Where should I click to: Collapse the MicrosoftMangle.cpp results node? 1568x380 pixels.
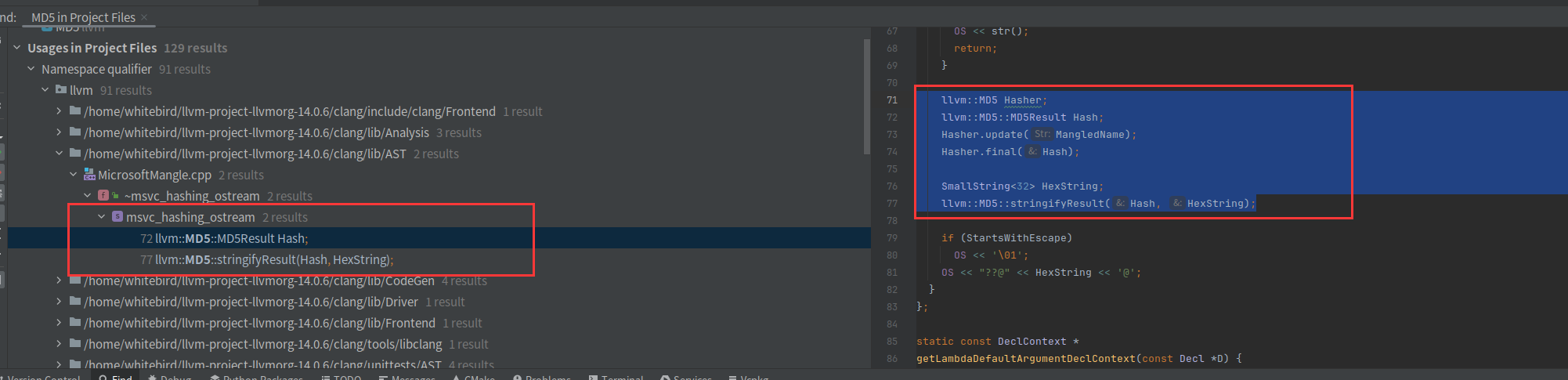(x=73, y=175)
